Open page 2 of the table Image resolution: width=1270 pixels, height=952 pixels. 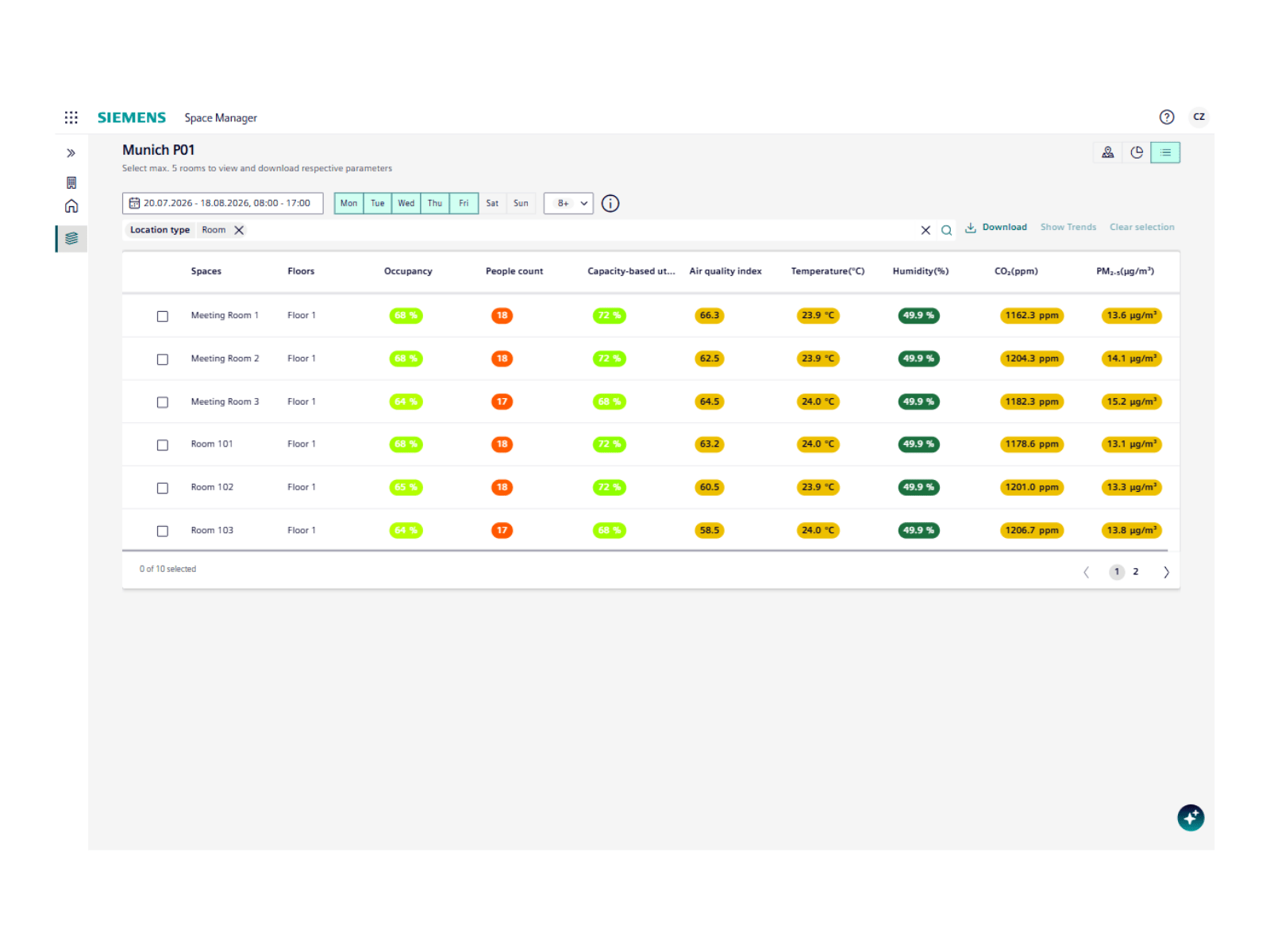(1136, 572)
